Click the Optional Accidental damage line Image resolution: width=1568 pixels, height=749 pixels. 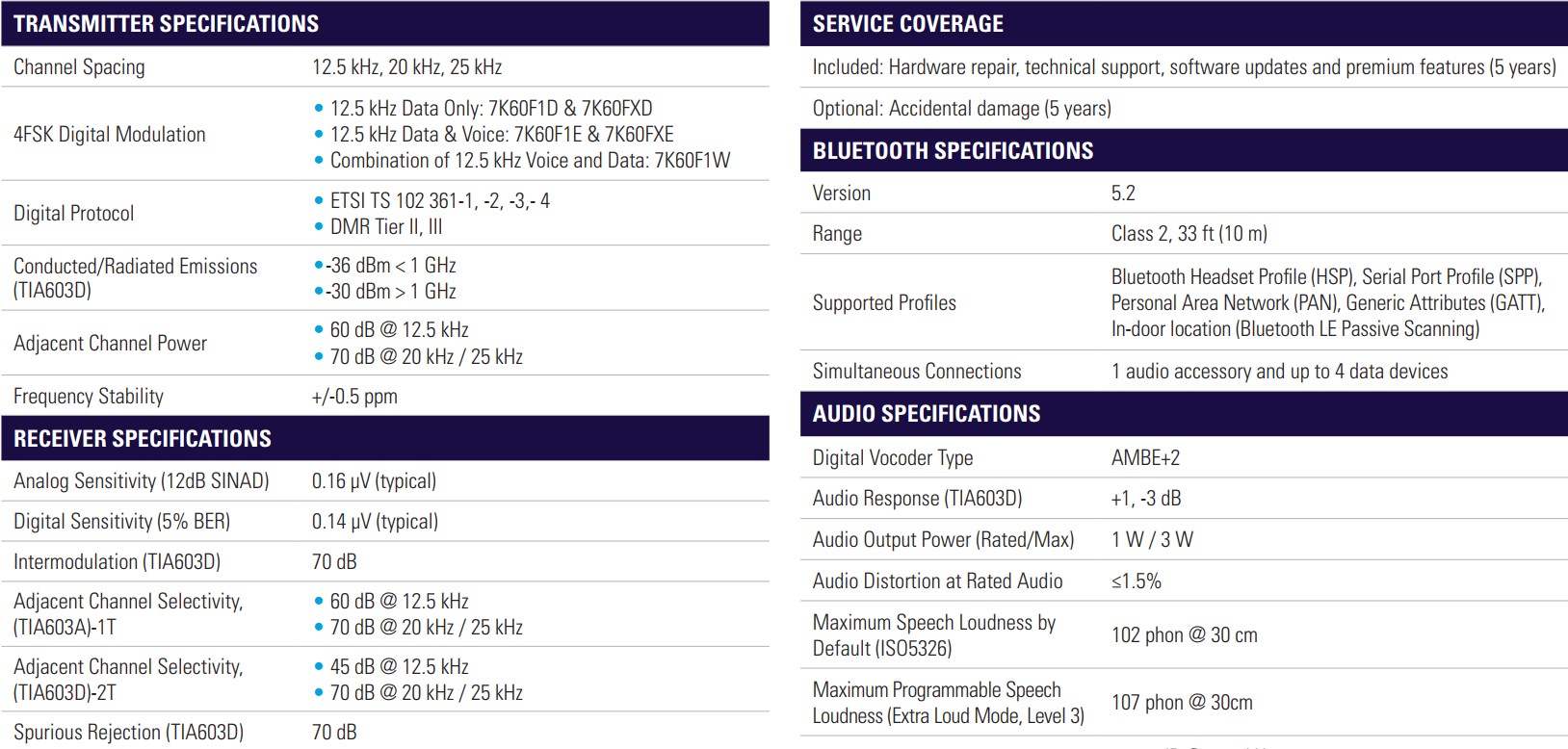click(961, 109)
